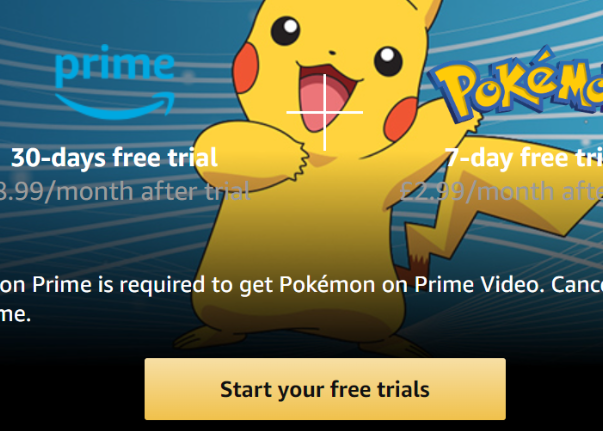Click Pikachu's pink tongue
Image resolution: width=603 pixels, height=431 pixels.
click(325, 102)
